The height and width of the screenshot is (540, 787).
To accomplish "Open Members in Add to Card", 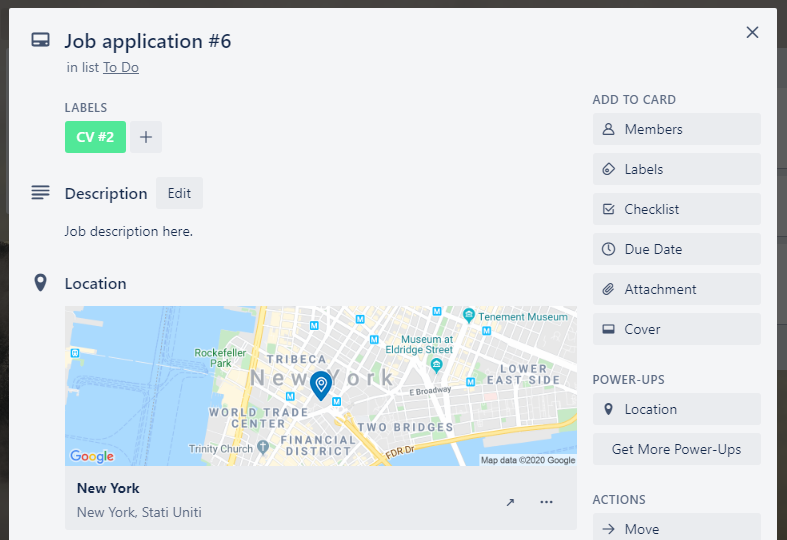I will pos(676,129).
